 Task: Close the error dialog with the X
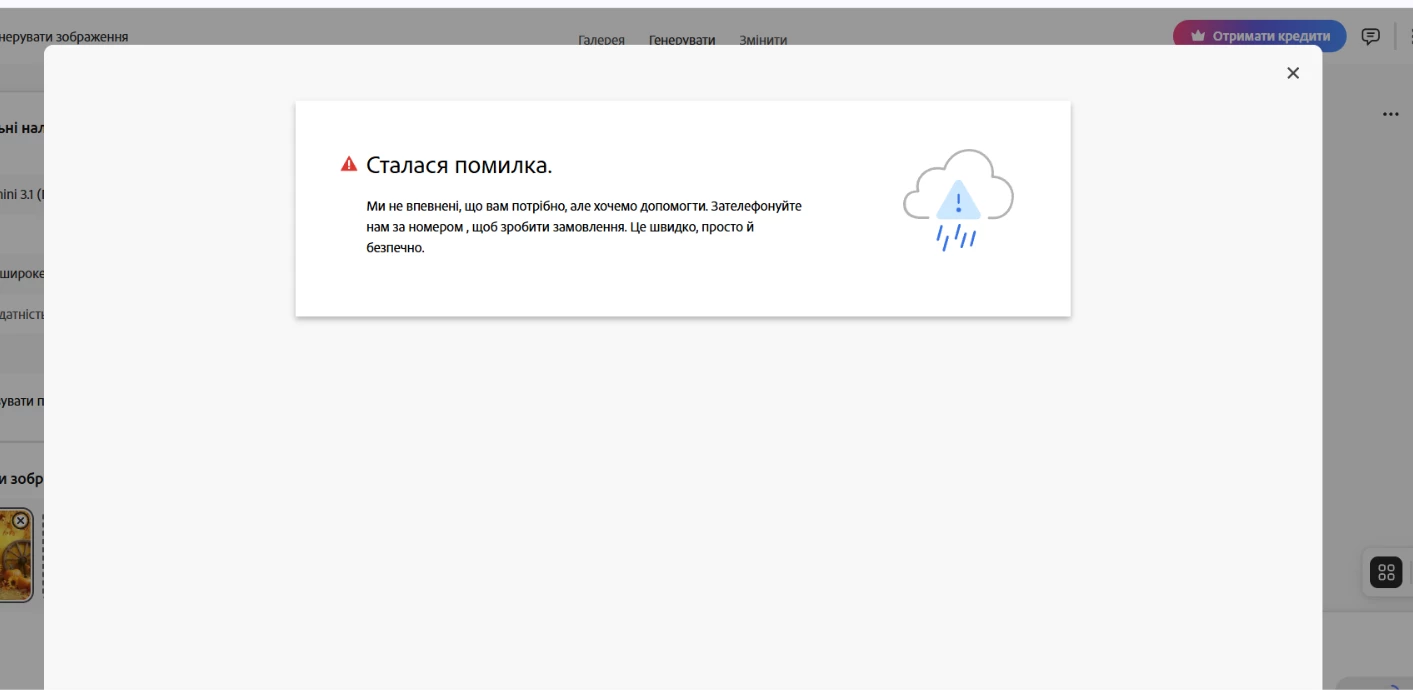1293,73
